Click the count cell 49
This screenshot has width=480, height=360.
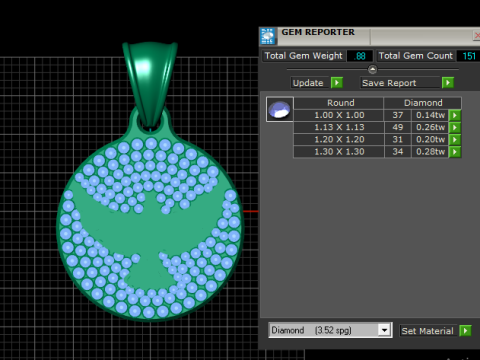398,127
